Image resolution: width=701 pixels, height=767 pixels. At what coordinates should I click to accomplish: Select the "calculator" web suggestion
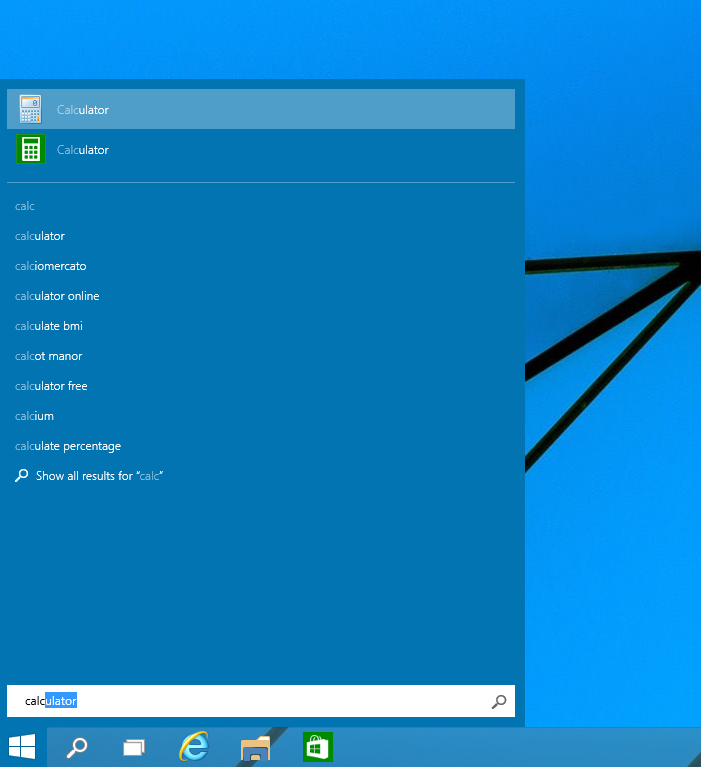40,236
